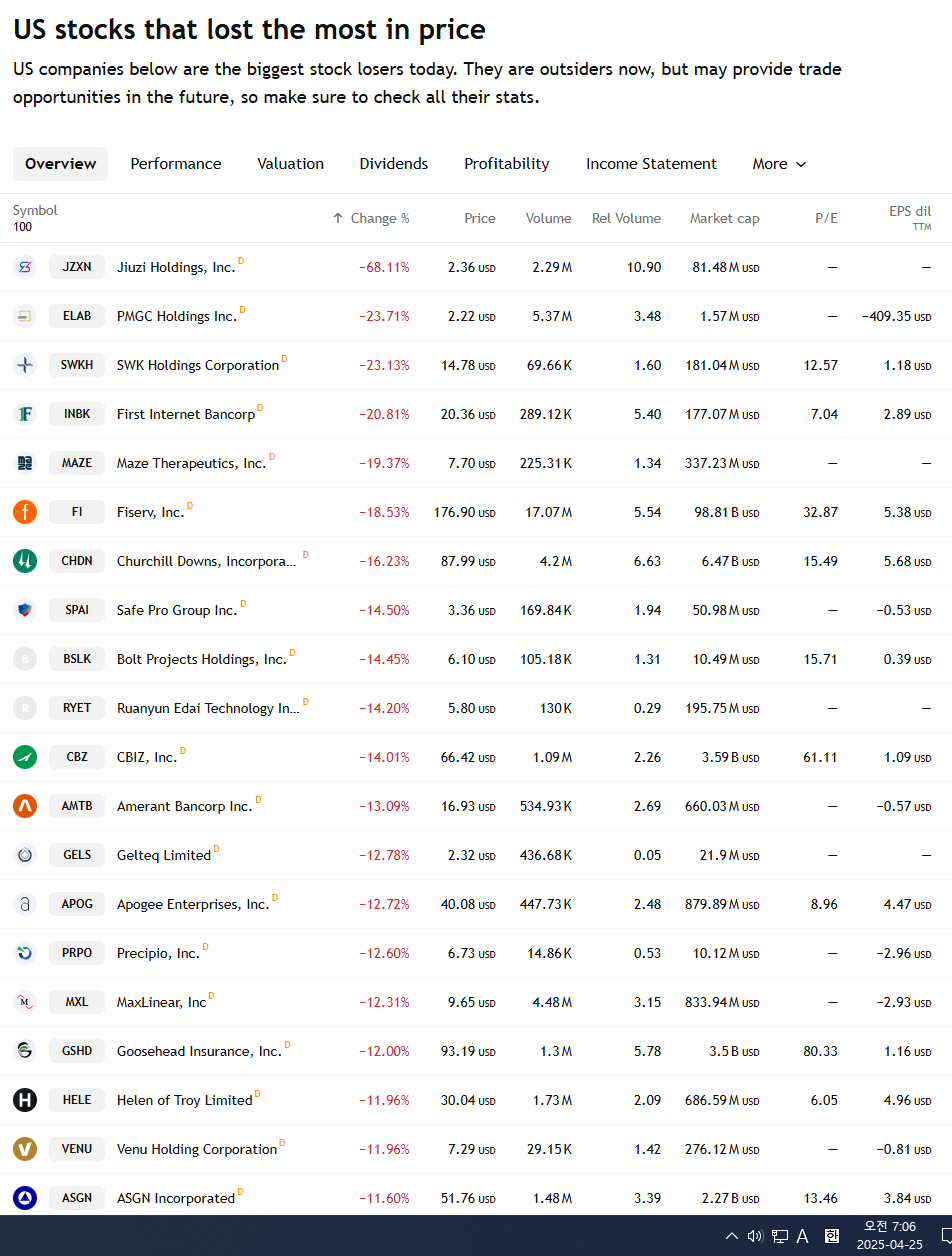Click the −409.35 USD EPS value
The width and height of the screenshot is (952, 1256).
point(897,316)
